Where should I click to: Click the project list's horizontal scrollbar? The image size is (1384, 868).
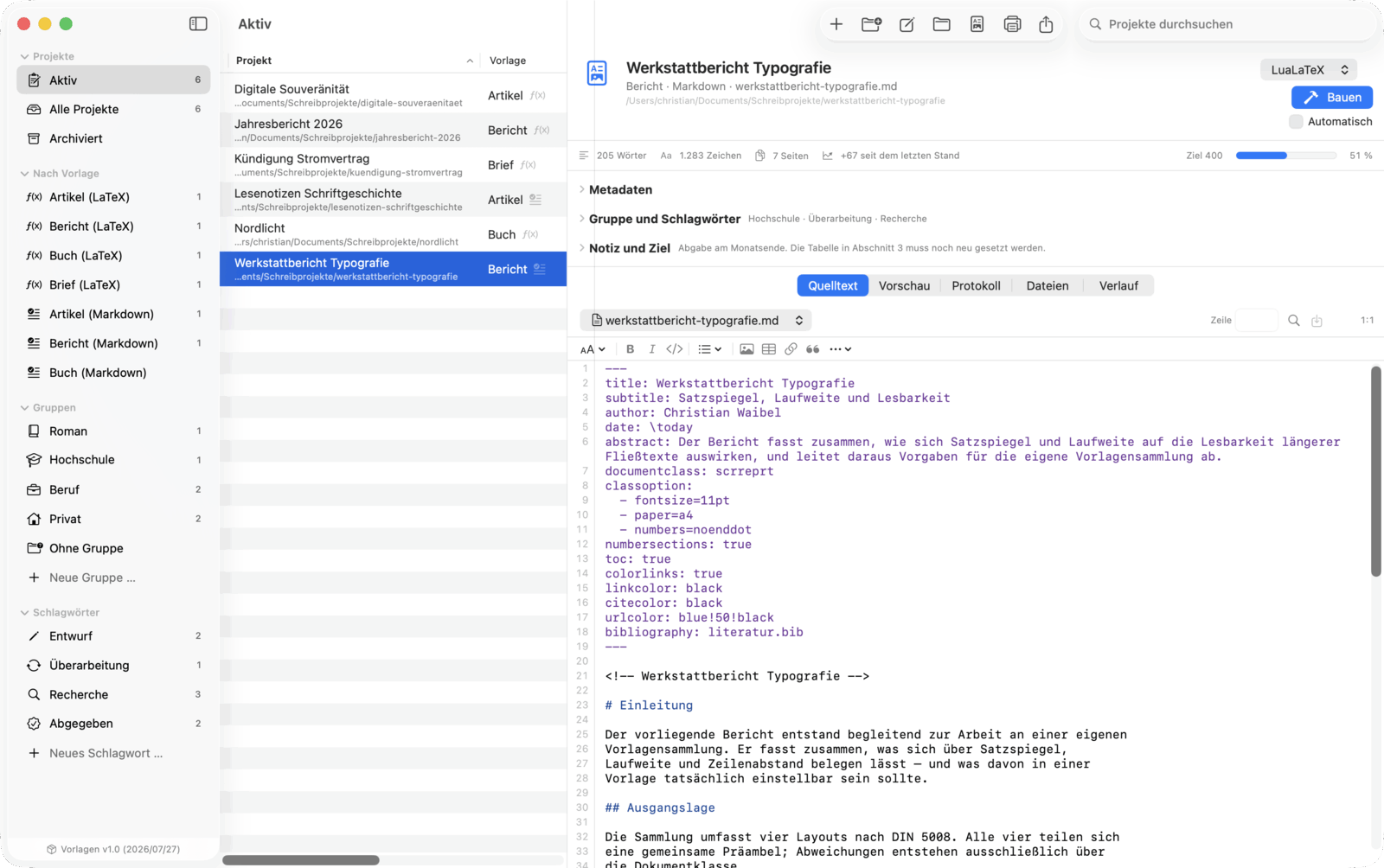pyautogui.click(x=301, y=860)
